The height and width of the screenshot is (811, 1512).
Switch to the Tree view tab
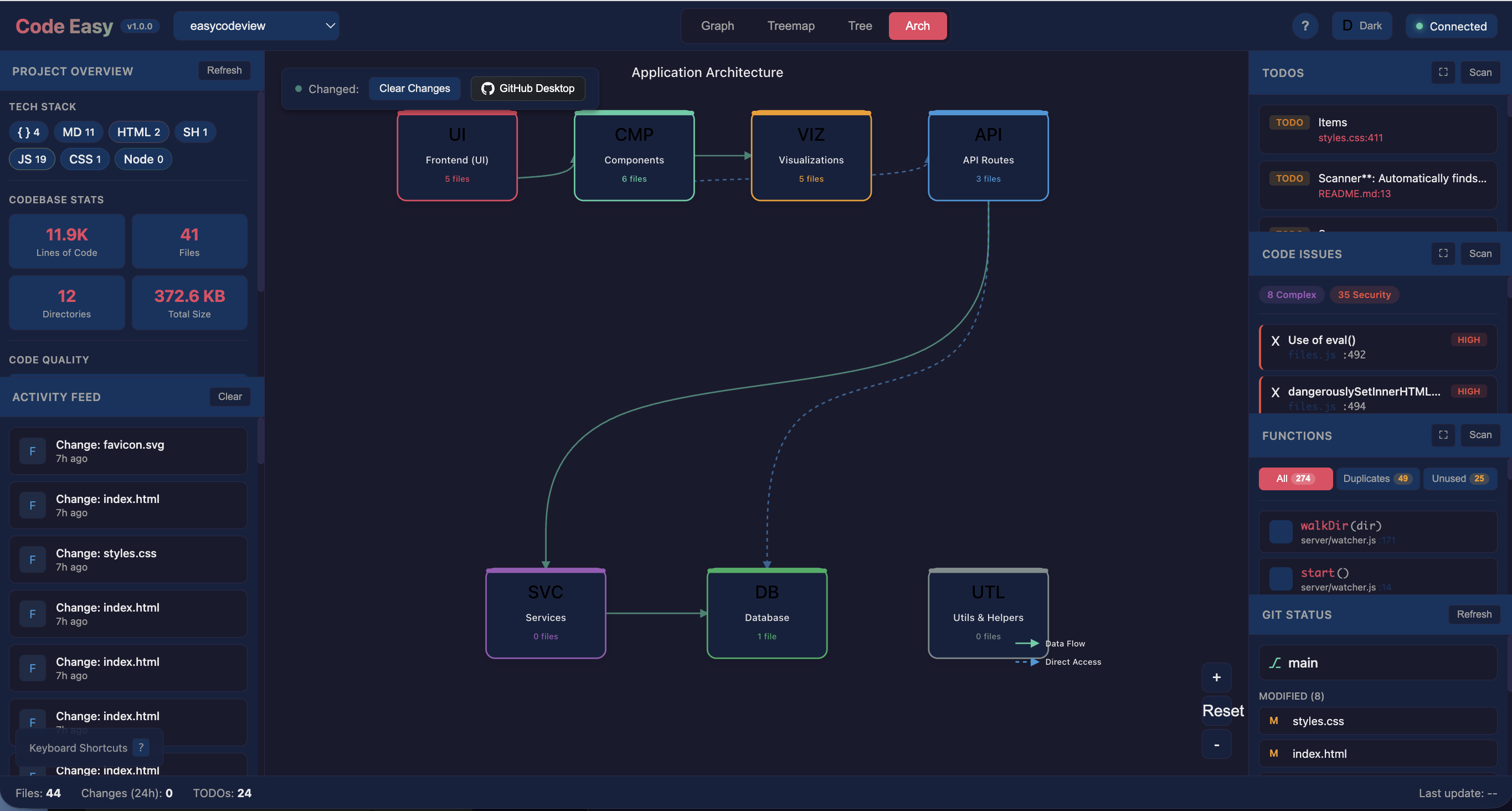(x=860, y=26)
